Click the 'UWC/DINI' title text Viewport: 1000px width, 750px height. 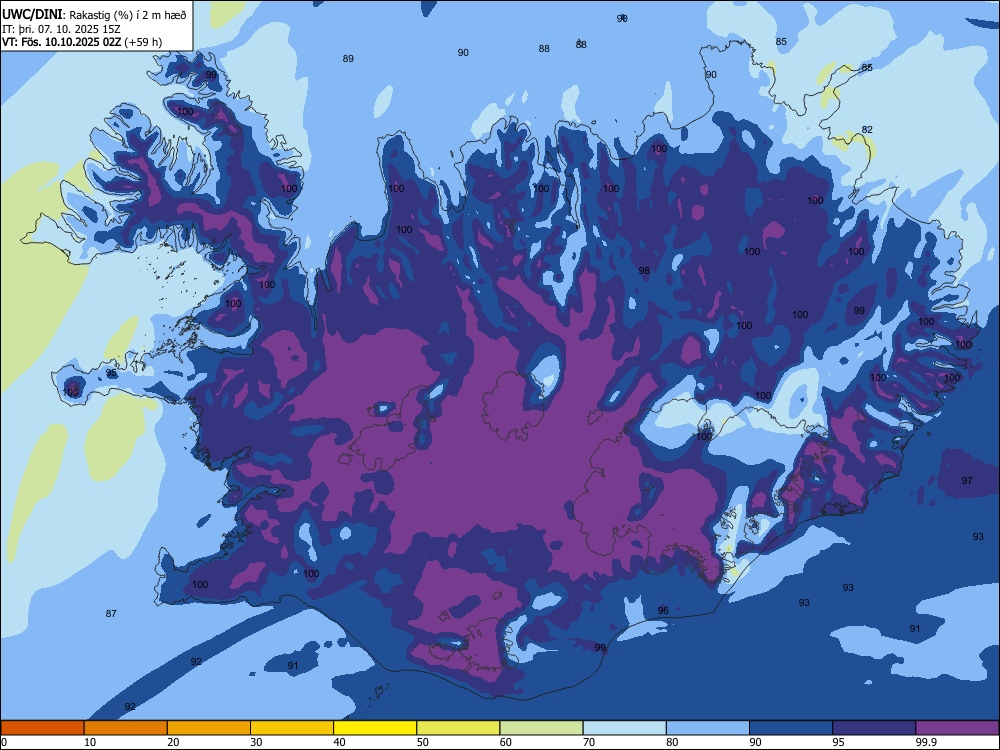32,14
